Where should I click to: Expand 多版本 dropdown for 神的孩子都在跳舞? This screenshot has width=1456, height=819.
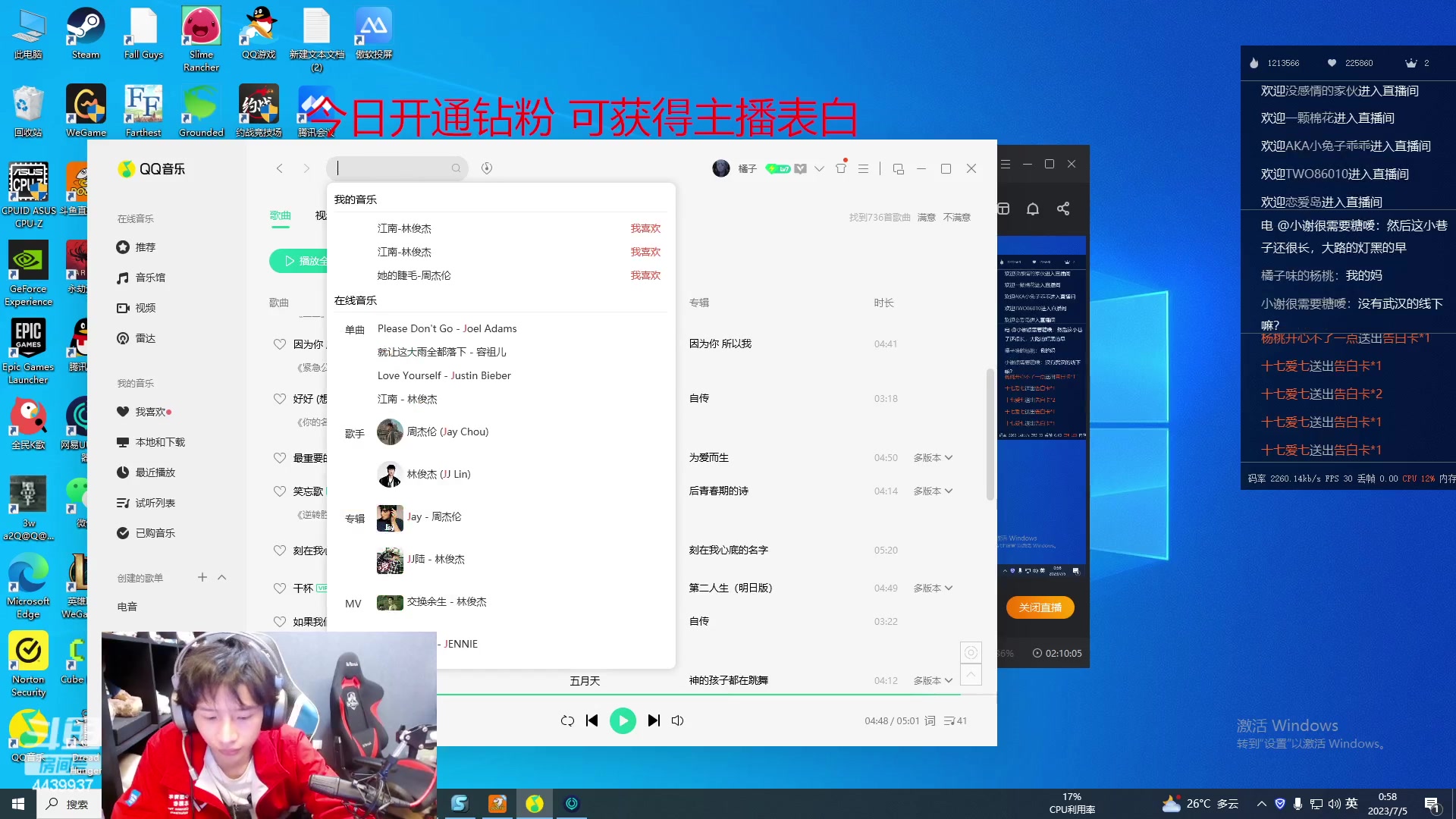click(933, 680)
